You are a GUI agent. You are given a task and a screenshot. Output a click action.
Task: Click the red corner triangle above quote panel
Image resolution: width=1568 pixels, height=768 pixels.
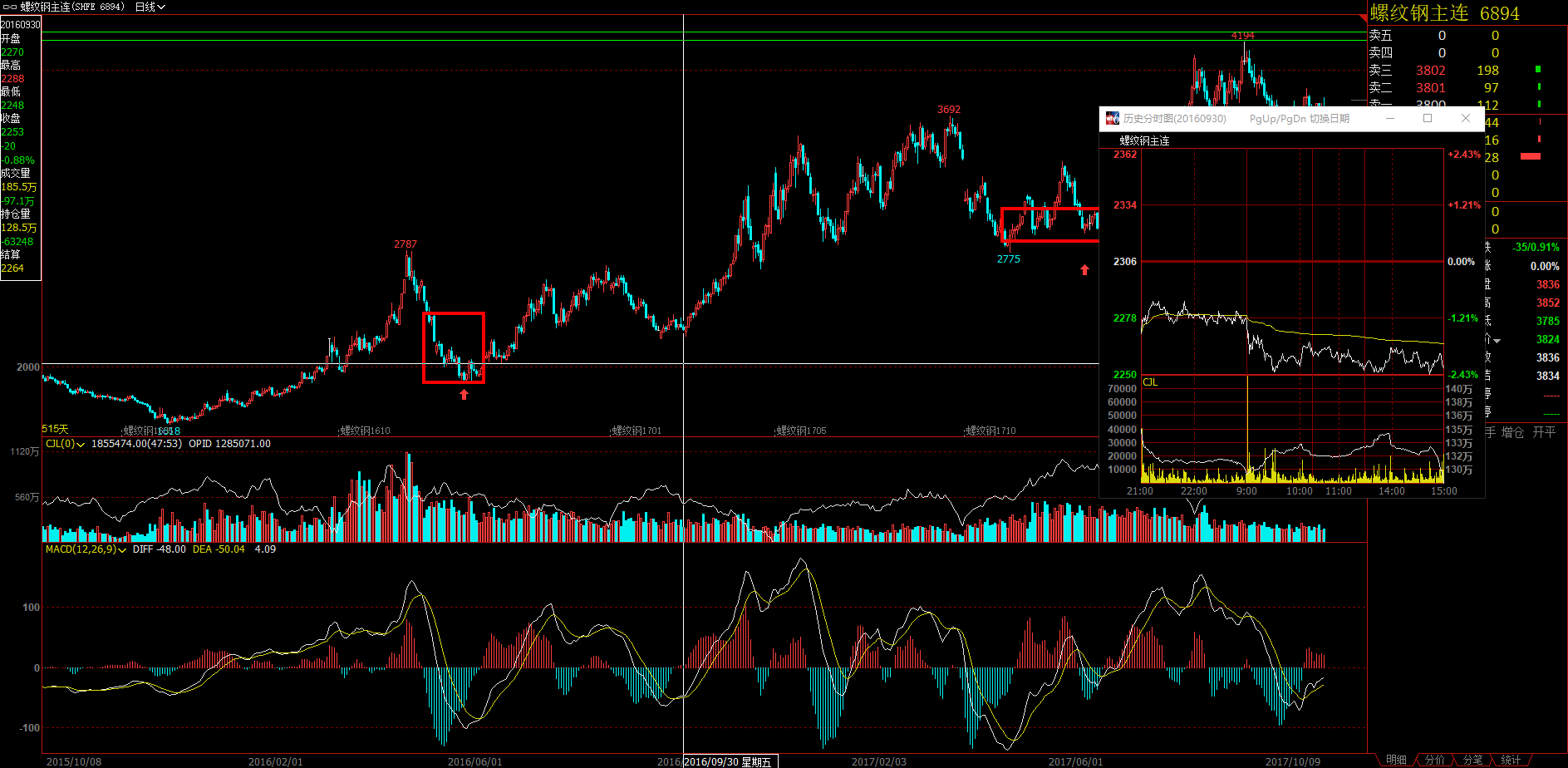[1363, 17]
